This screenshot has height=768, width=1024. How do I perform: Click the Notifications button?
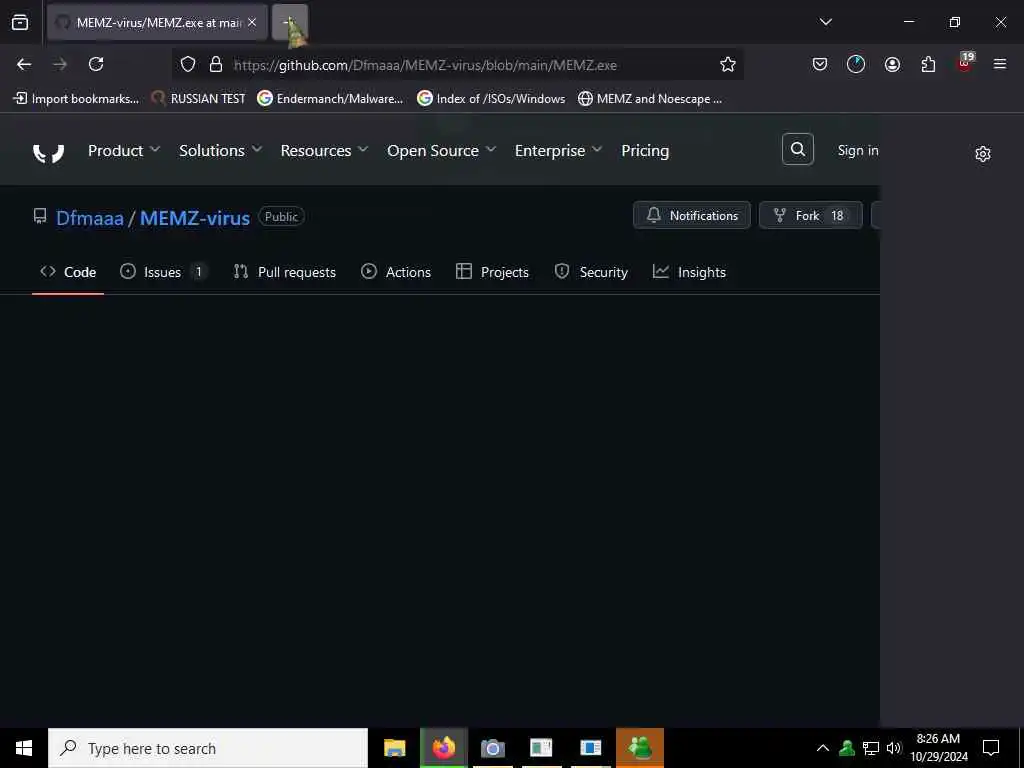692,216
